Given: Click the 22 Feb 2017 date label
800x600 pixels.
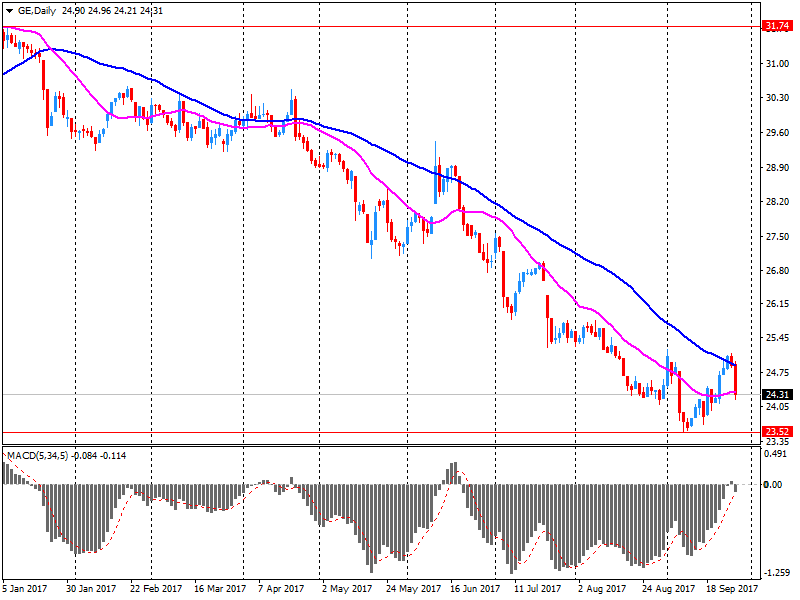Looking at the screenshot, I should (156, 589).
